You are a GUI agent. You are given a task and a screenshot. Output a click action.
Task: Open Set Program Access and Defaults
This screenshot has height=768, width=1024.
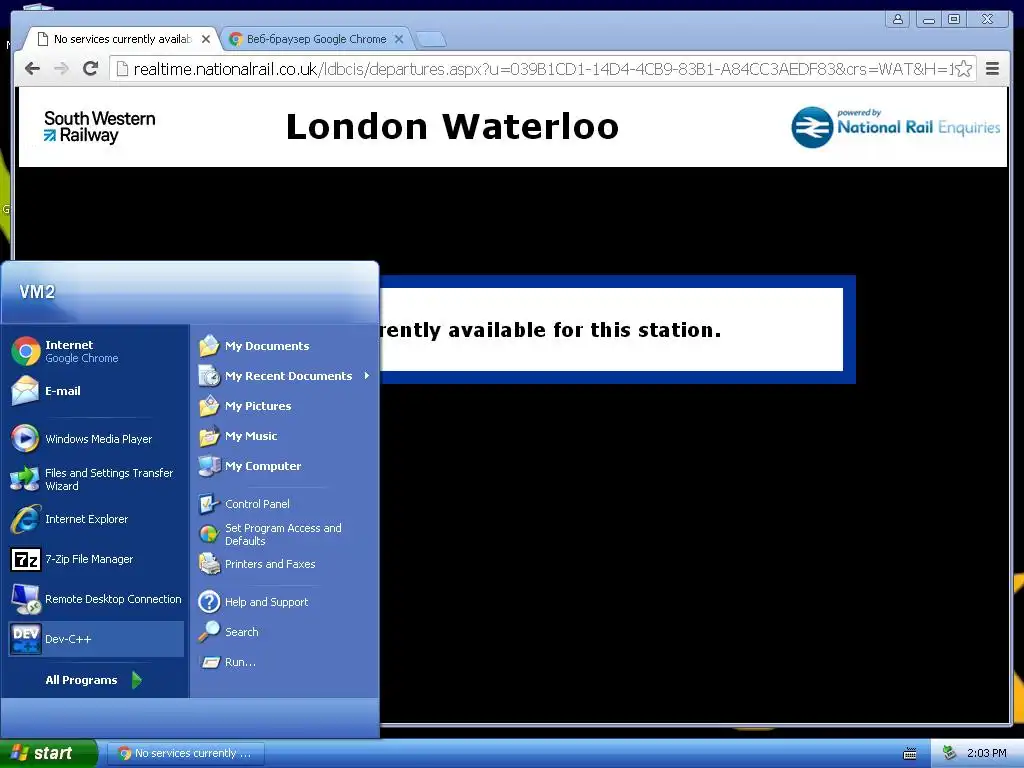pos(283,534)
